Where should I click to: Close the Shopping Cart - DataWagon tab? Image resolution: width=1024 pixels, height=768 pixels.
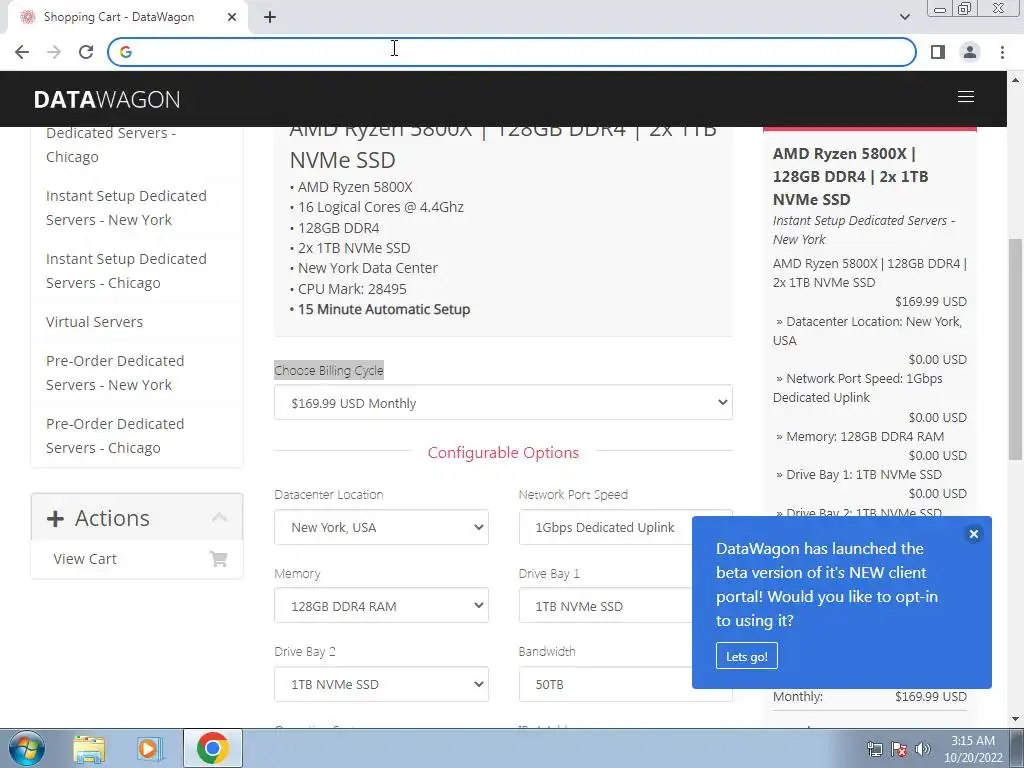232,17
